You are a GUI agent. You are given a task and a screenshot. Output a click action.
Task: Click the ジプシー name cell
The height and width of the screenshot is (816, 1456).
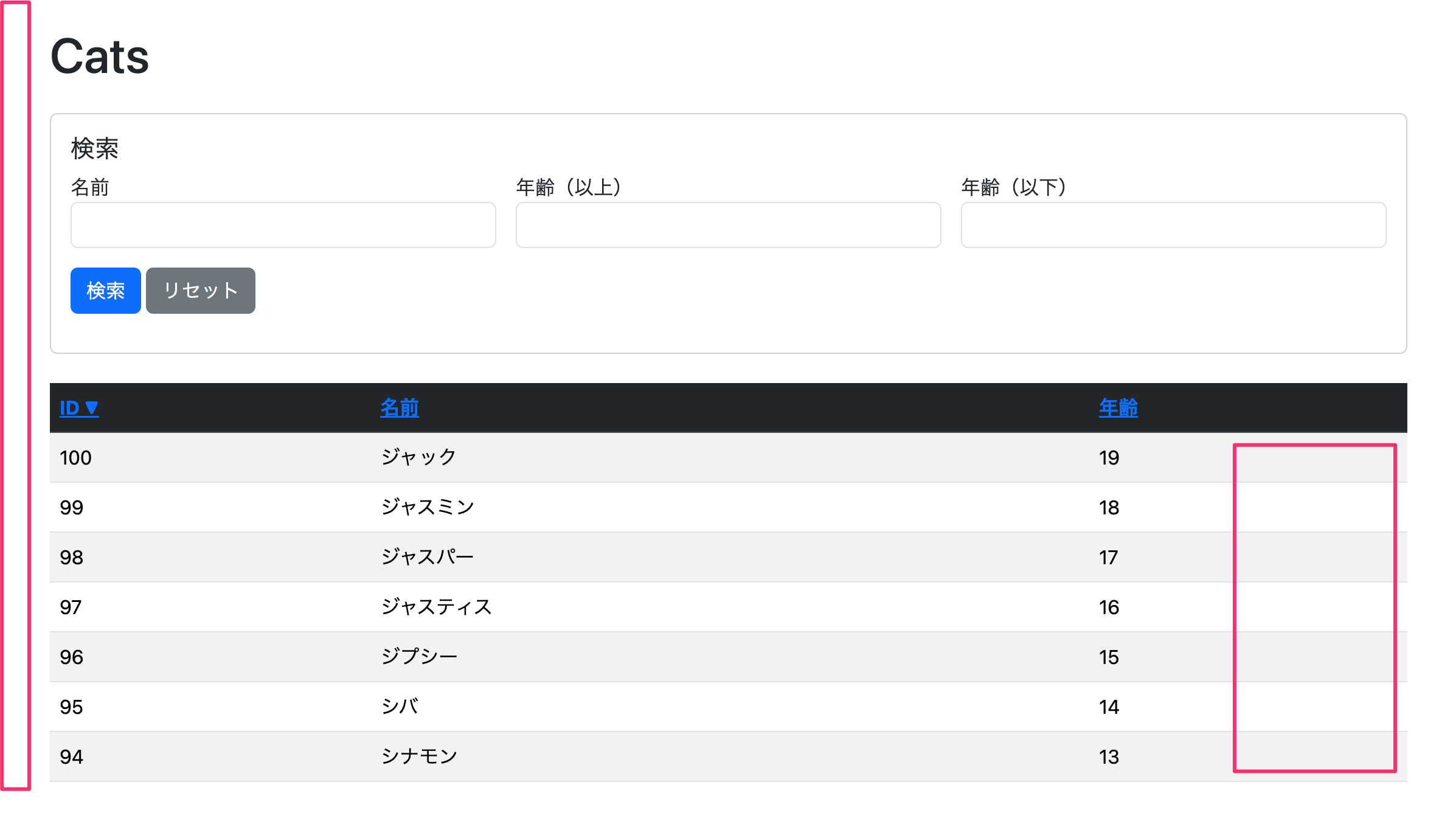pyautogui.click(x=419, y=657)
